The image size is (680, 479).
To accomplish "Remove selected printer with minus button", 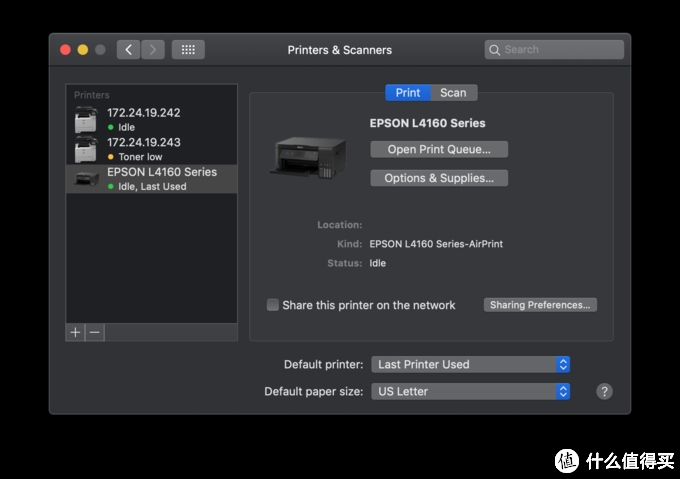I will tap(94, 332).
